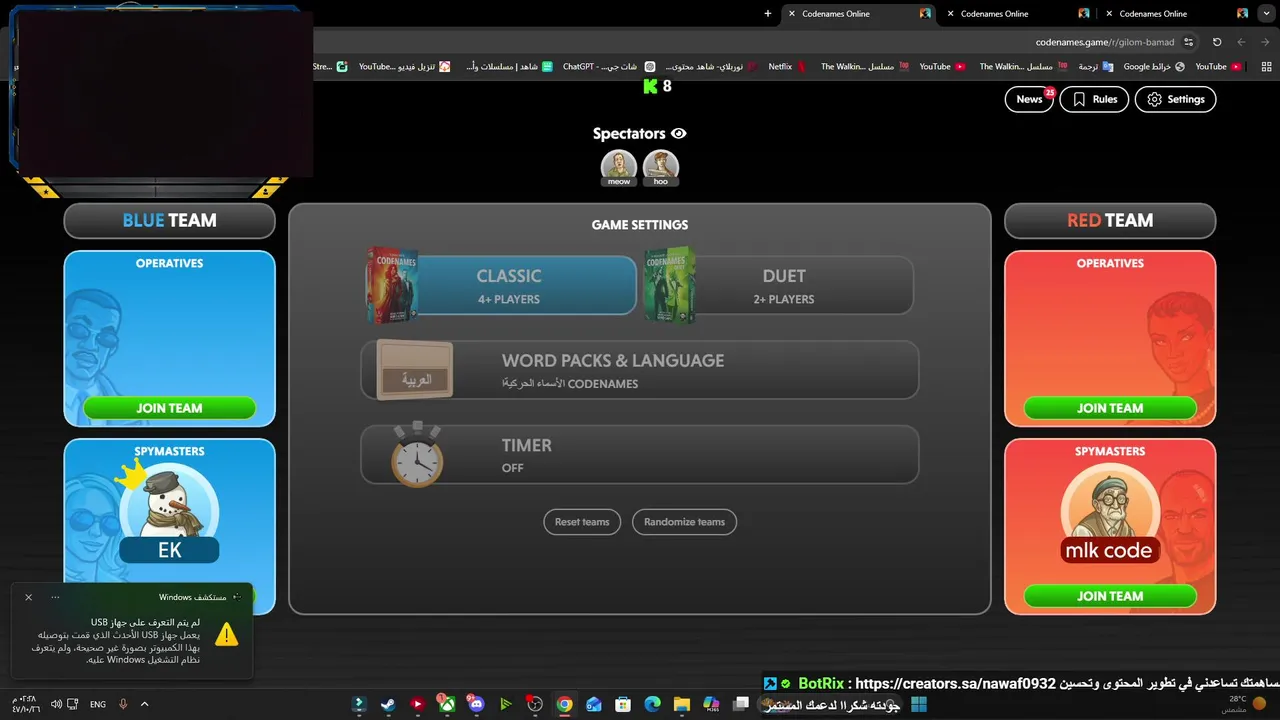Open ترجمة translate bookmark
The width and height of the screenshot is (1280, 720).
1095,67
